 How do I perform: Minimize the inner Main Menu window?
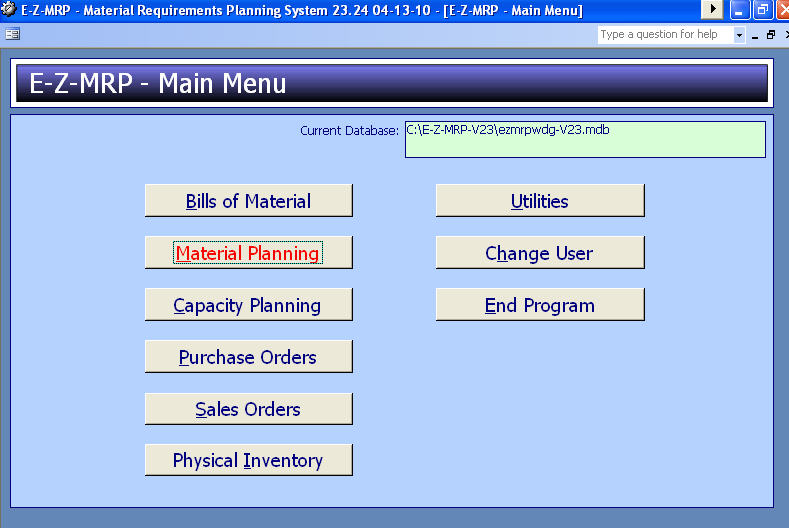(x=755, y=35)
